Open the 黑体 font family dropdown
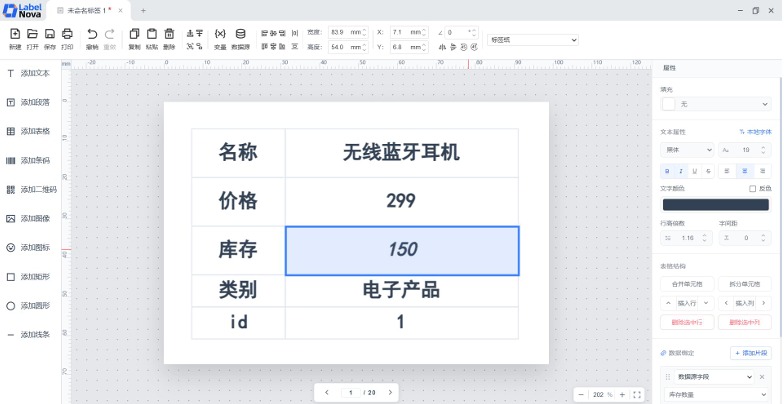784x404 pixels. tap(687, 149)
